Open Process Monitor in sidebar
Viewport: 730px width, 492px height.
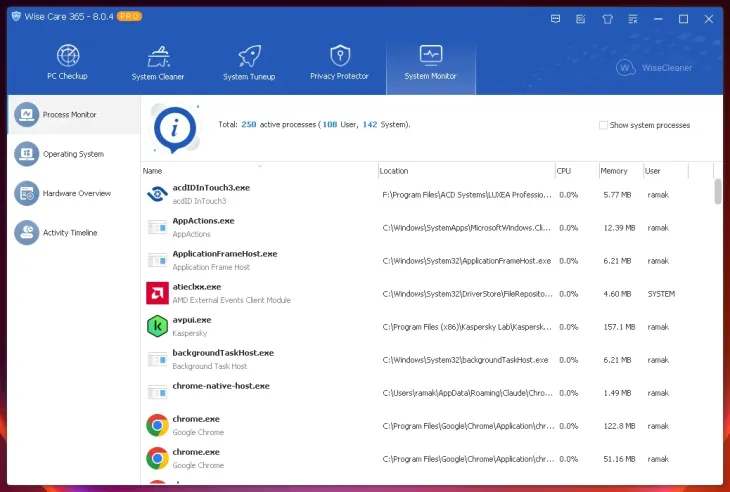coord(74,115)
